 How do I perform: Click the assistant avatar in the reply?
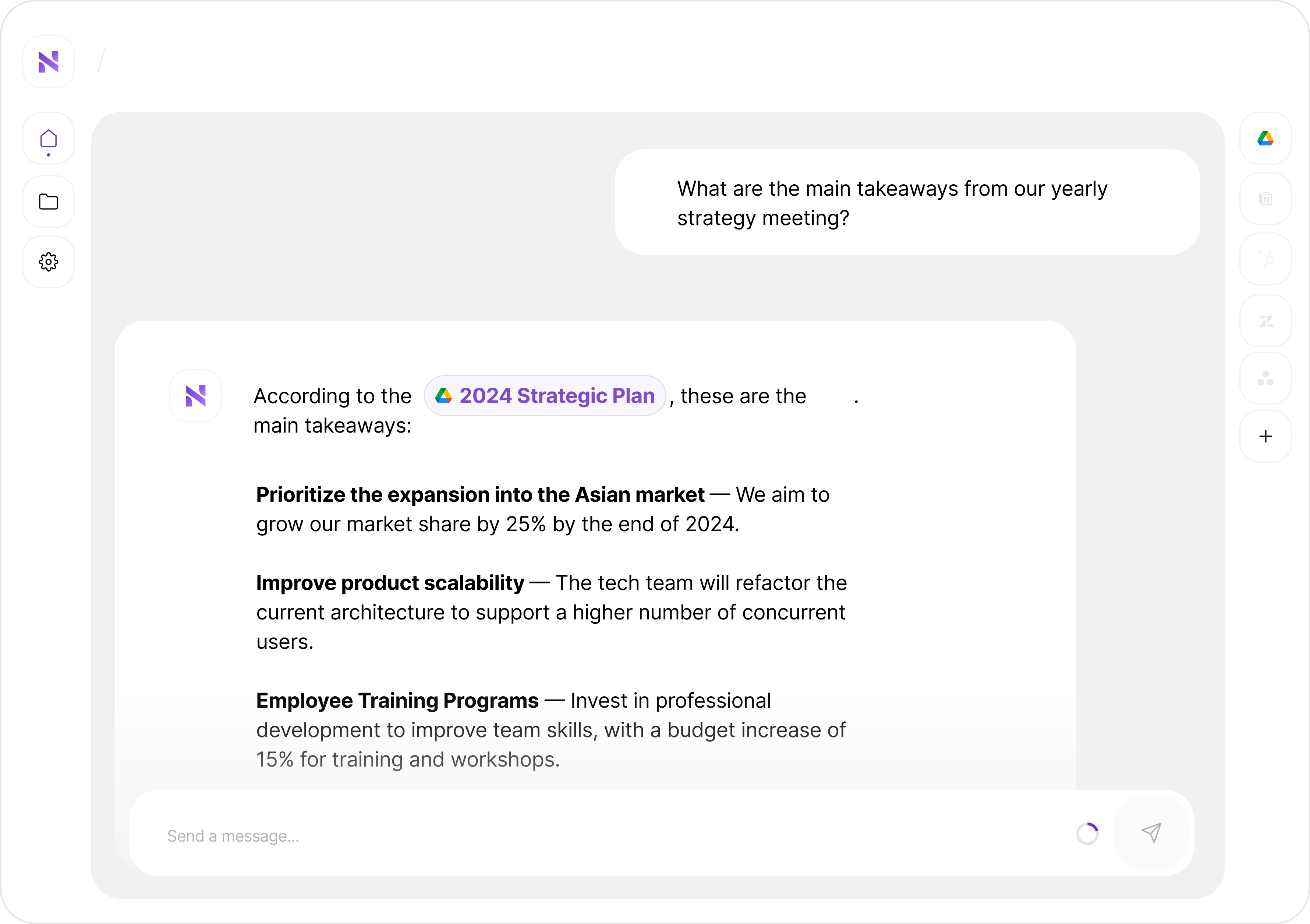coord(196,396)
